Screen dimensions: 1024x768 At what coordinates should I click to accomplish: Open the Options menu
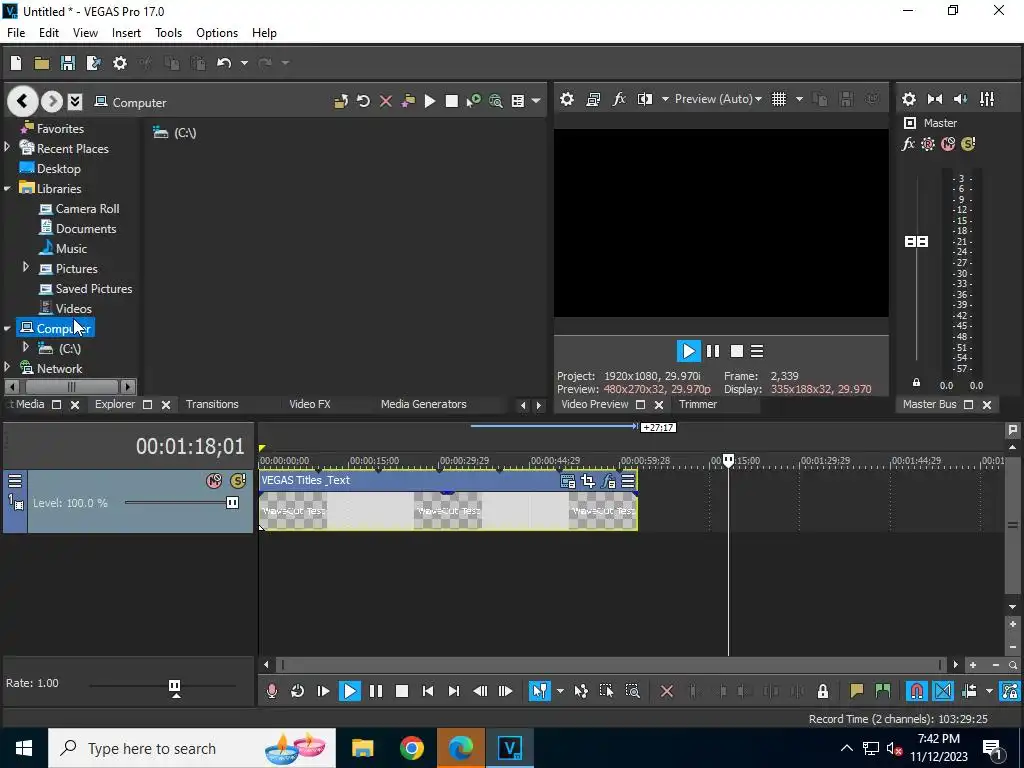217,33
